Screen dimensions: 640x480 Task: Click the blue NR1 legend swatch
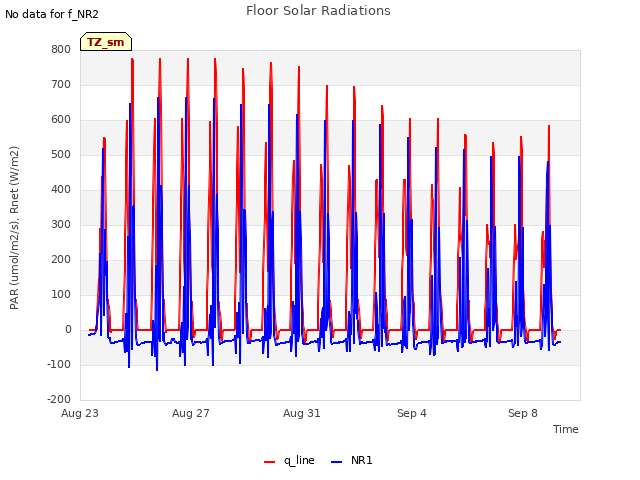[x=336, y=462]
